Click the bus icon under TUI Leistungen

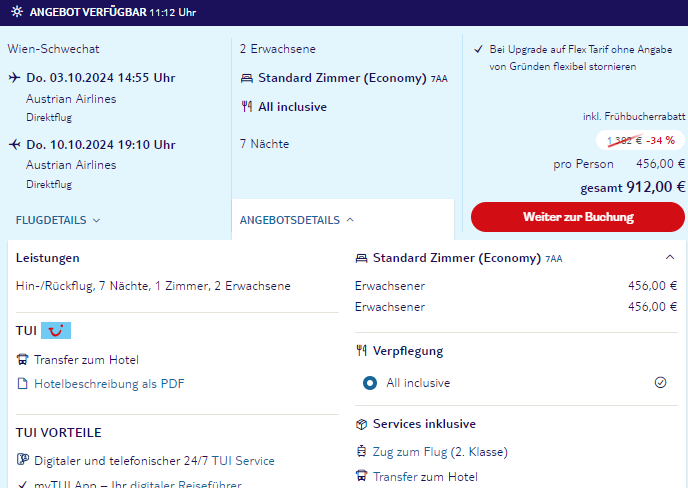coord(22,360)
